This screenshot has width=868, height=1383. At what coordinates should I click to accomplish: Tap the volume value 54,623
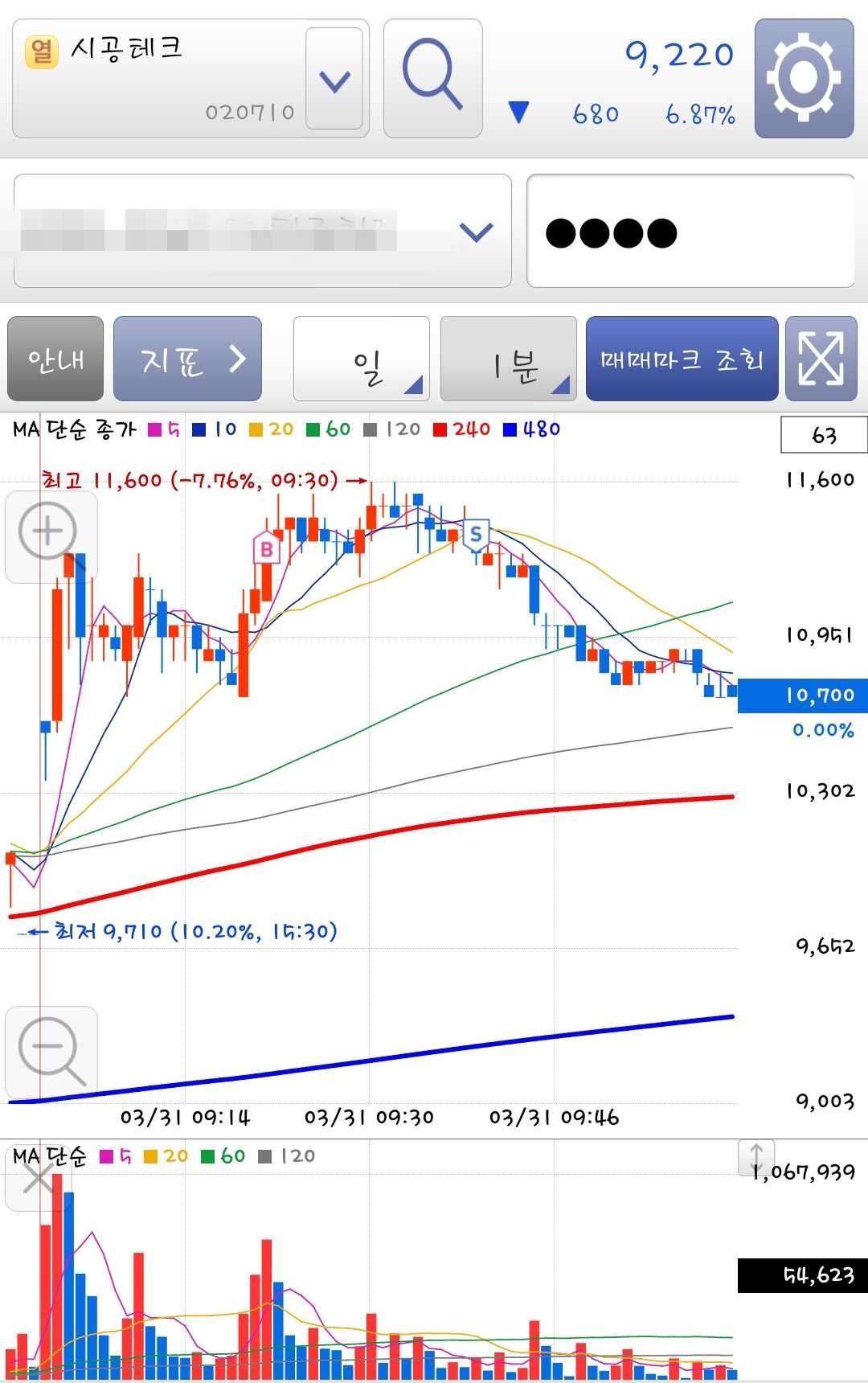[803, 1275]
